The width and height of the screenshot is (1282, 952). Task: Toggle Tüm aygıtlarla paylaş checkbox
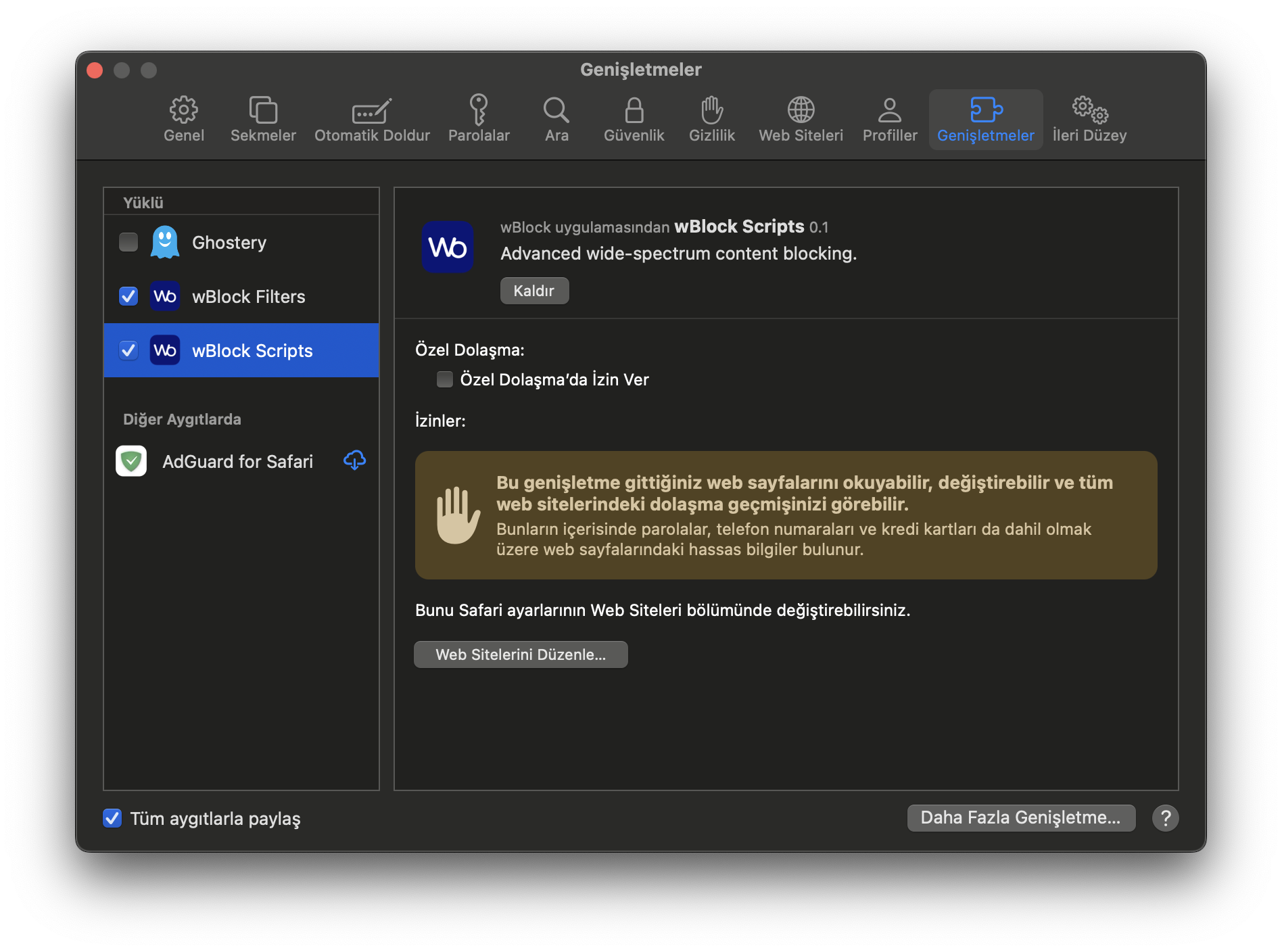(x=112, y=818)
